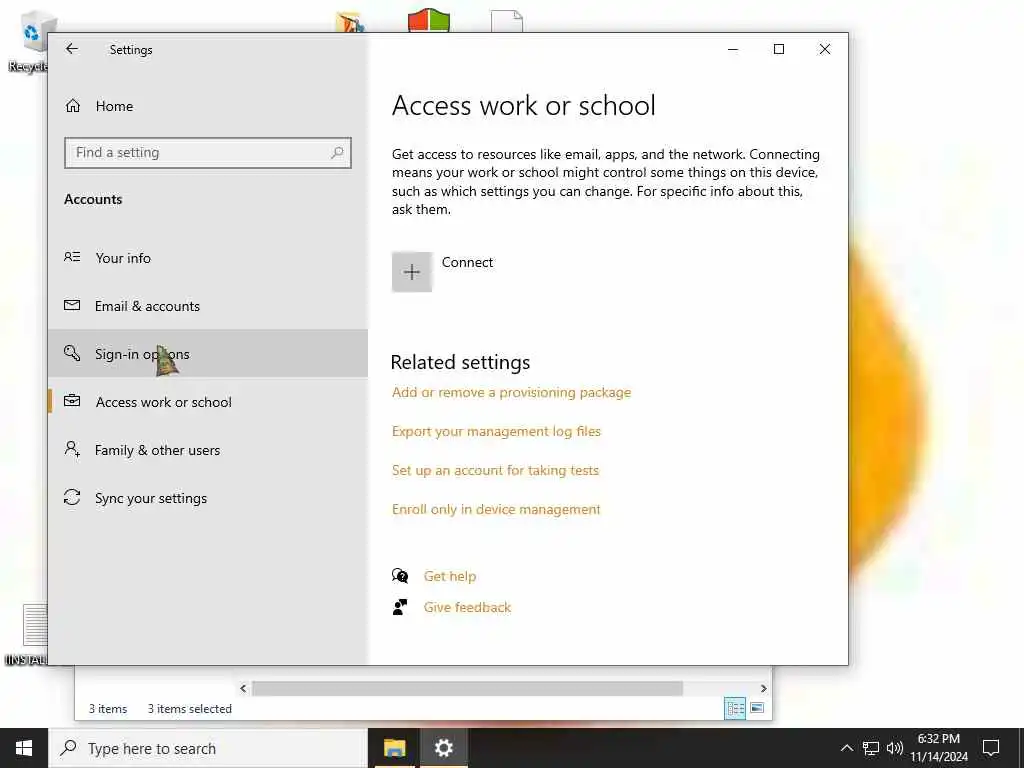Open the Get help link
The image size is (1024, 768).
click(450, 576)
